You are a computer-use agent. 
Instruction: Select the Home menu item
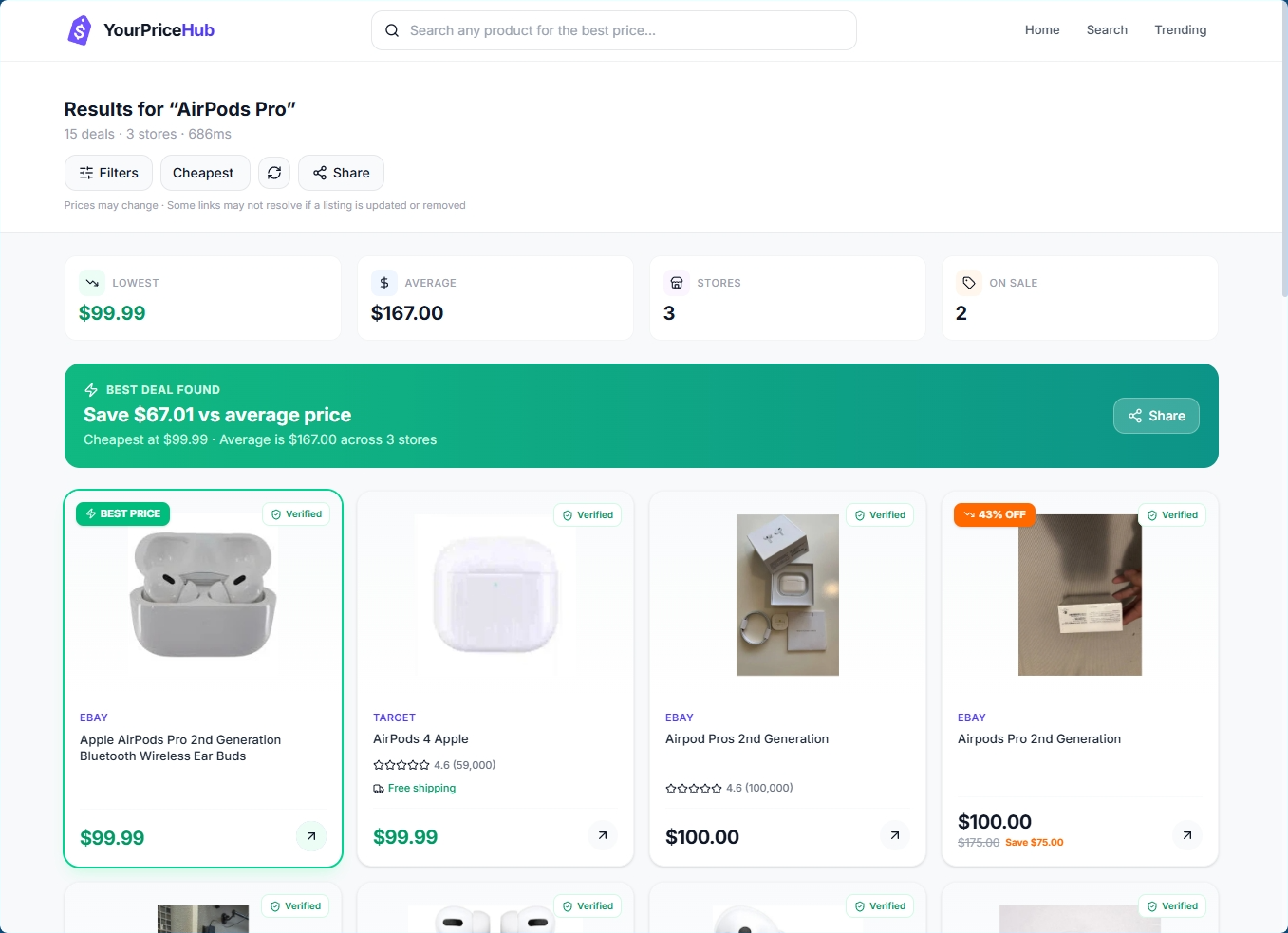(x=1042, y=29)
